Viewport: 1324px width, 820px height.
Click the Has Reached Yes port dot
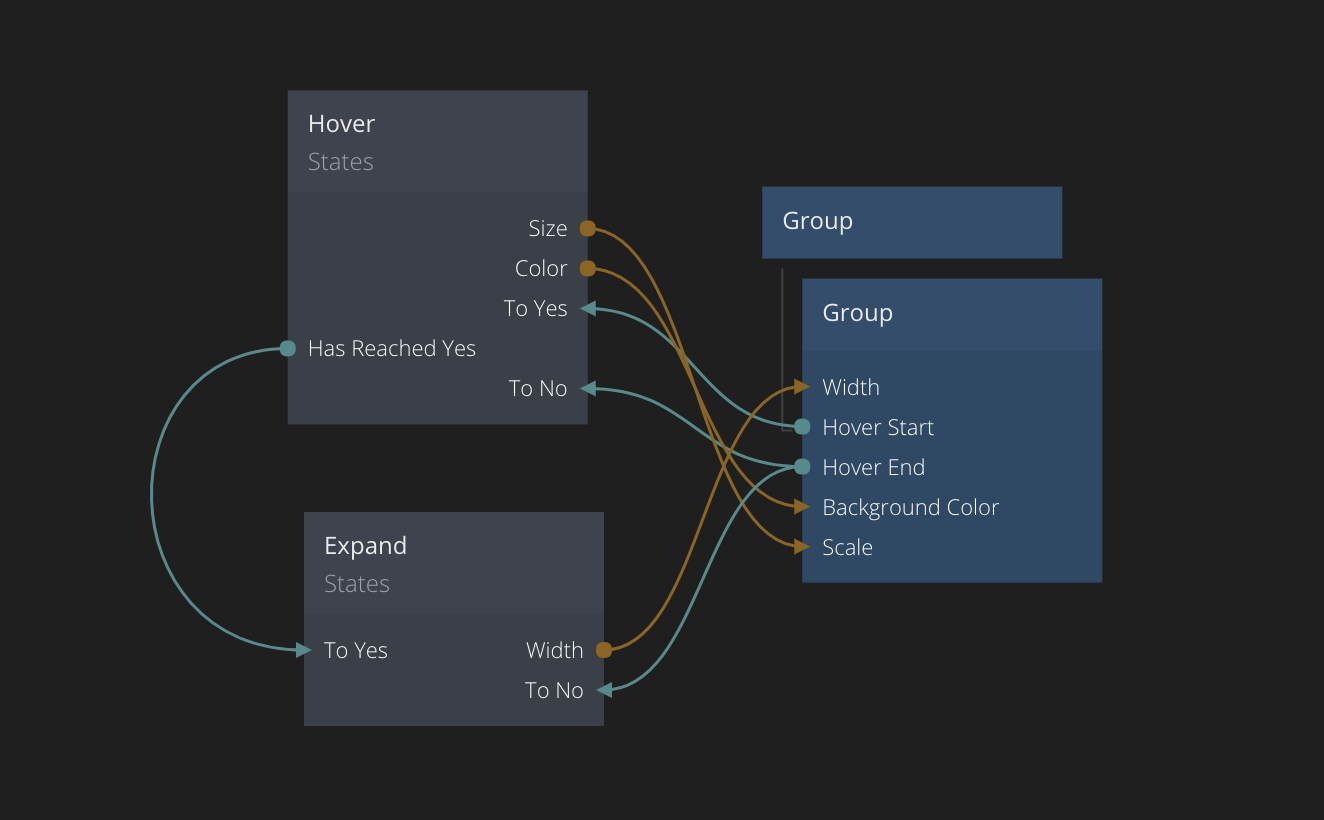pyautogui.click(x=288, y=349)
